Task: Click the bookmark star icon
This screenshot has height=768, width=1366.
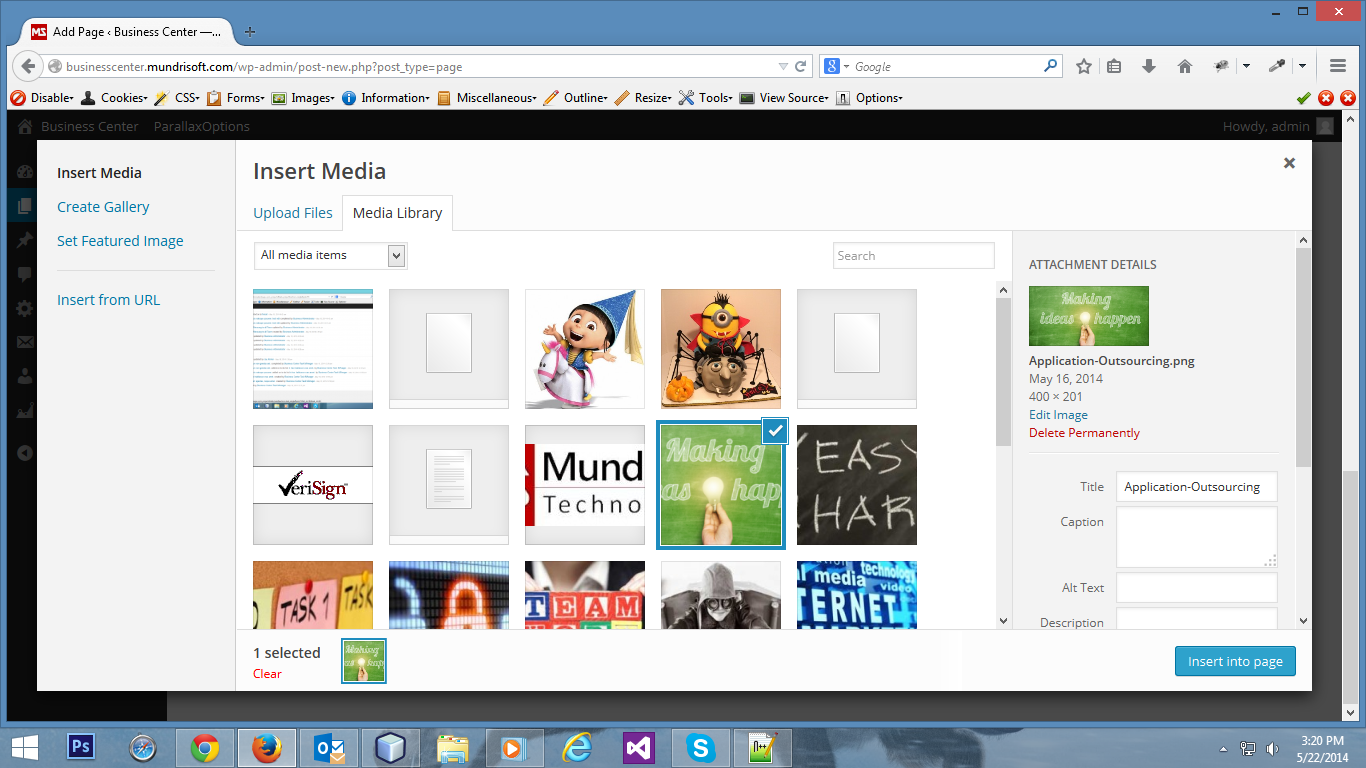Action: point(1084,67)
